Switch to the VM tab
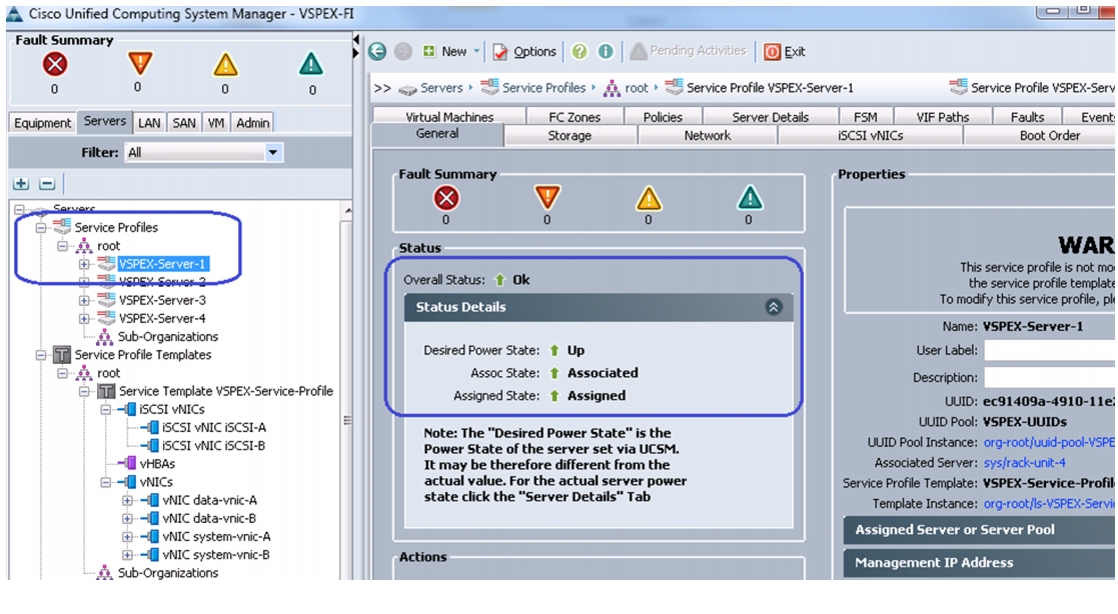The height and width of the screenshot is (614, 1118). tap(216, 123)
